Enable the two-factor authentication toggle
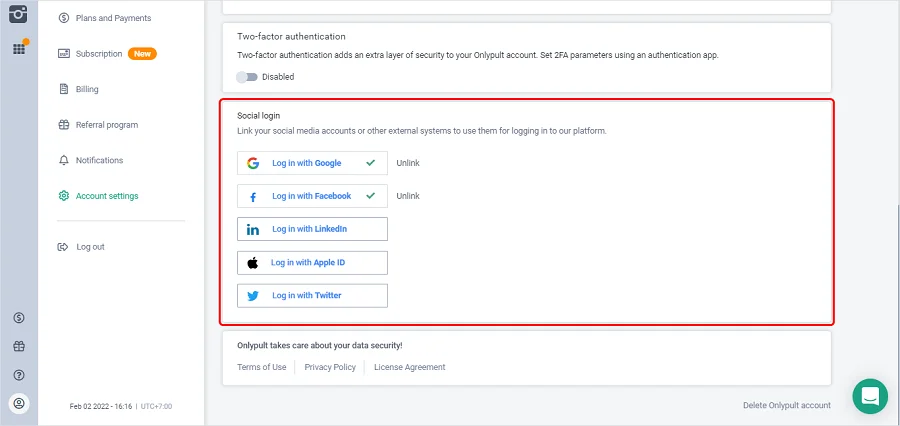Viewport: 900px width, 426px height. point(247,77)
